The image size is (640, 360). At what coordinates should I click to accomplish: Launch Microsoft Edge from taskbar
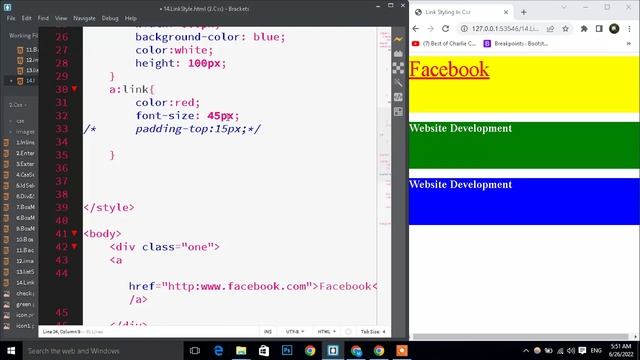click(218, 351)
